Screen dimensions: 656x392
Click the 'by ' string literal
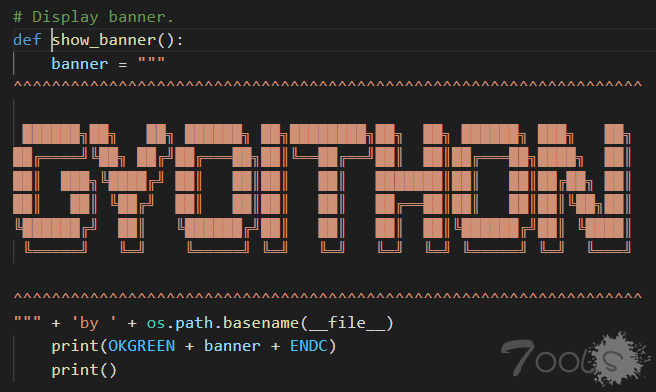click(94, 323)
